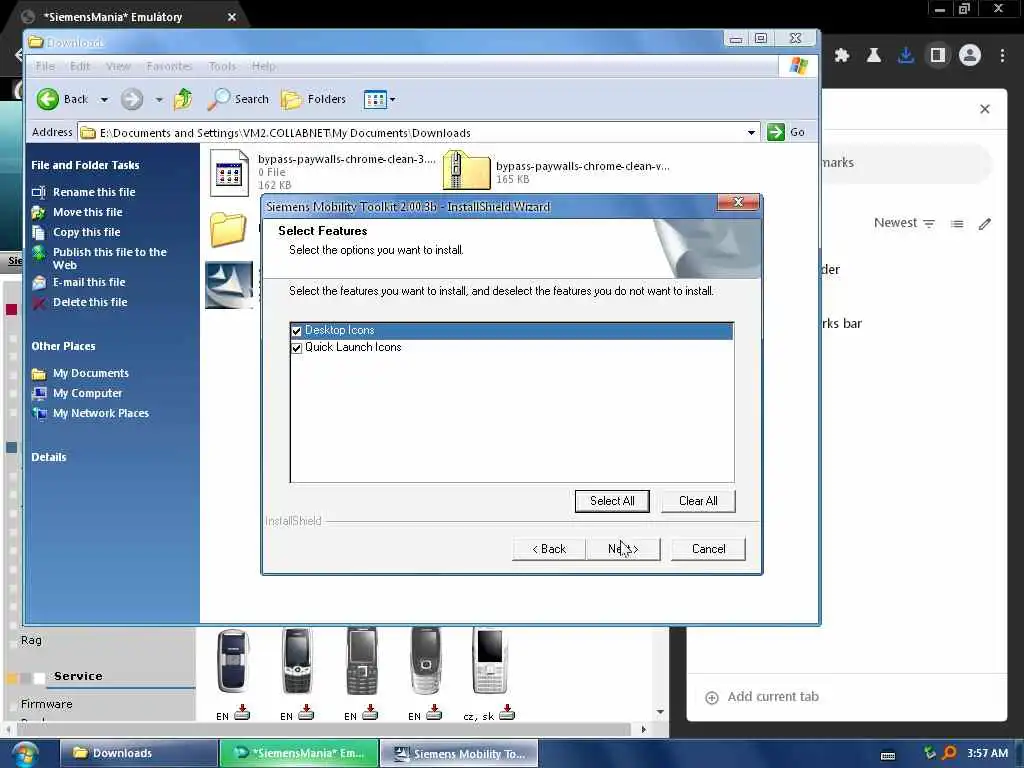Open the View menu
This screenshot has width=1024, height=768.
(118, 66)
